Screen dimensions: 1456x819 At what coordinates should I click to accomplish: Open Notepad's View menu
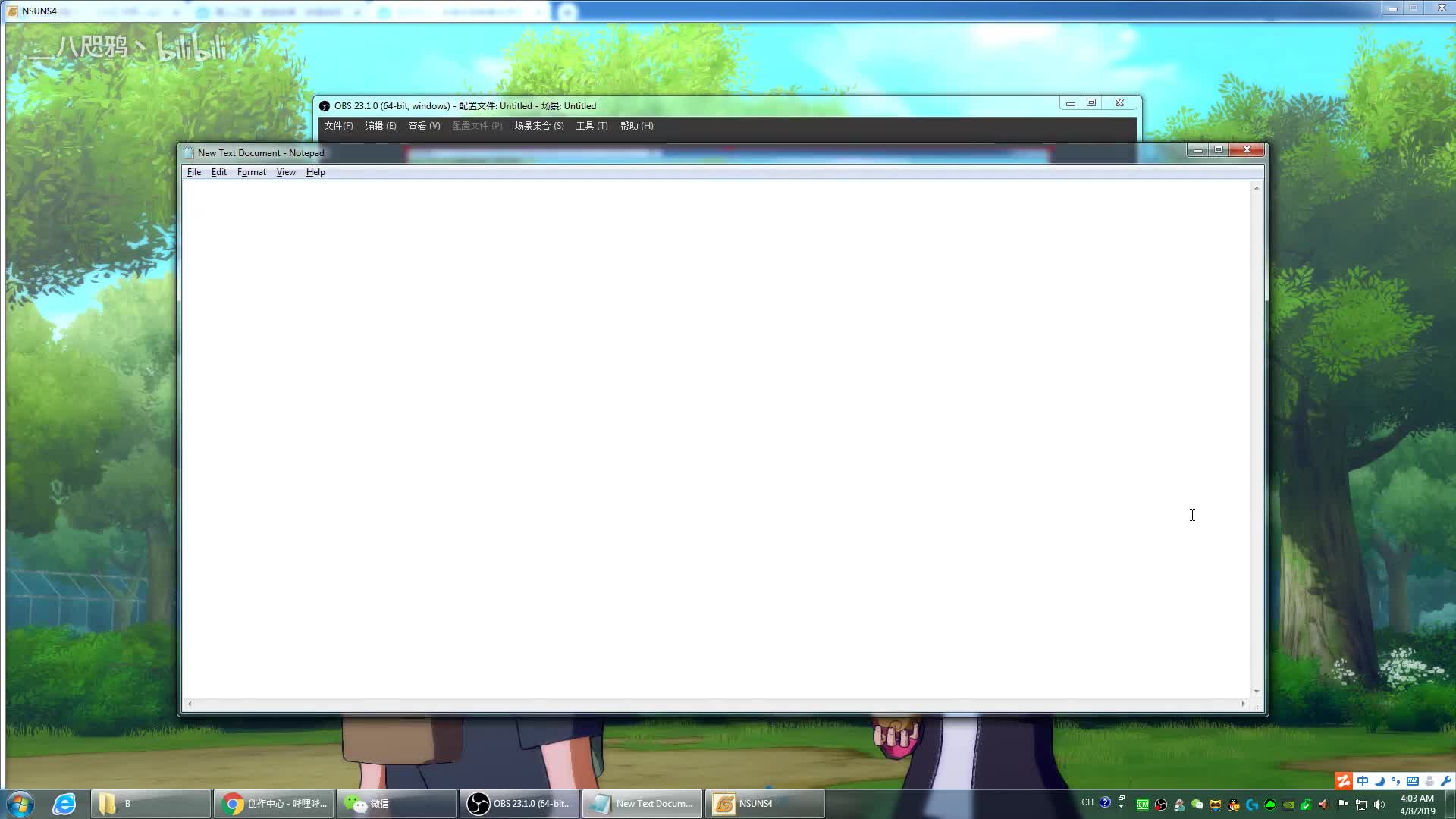[x=286, y=172]
